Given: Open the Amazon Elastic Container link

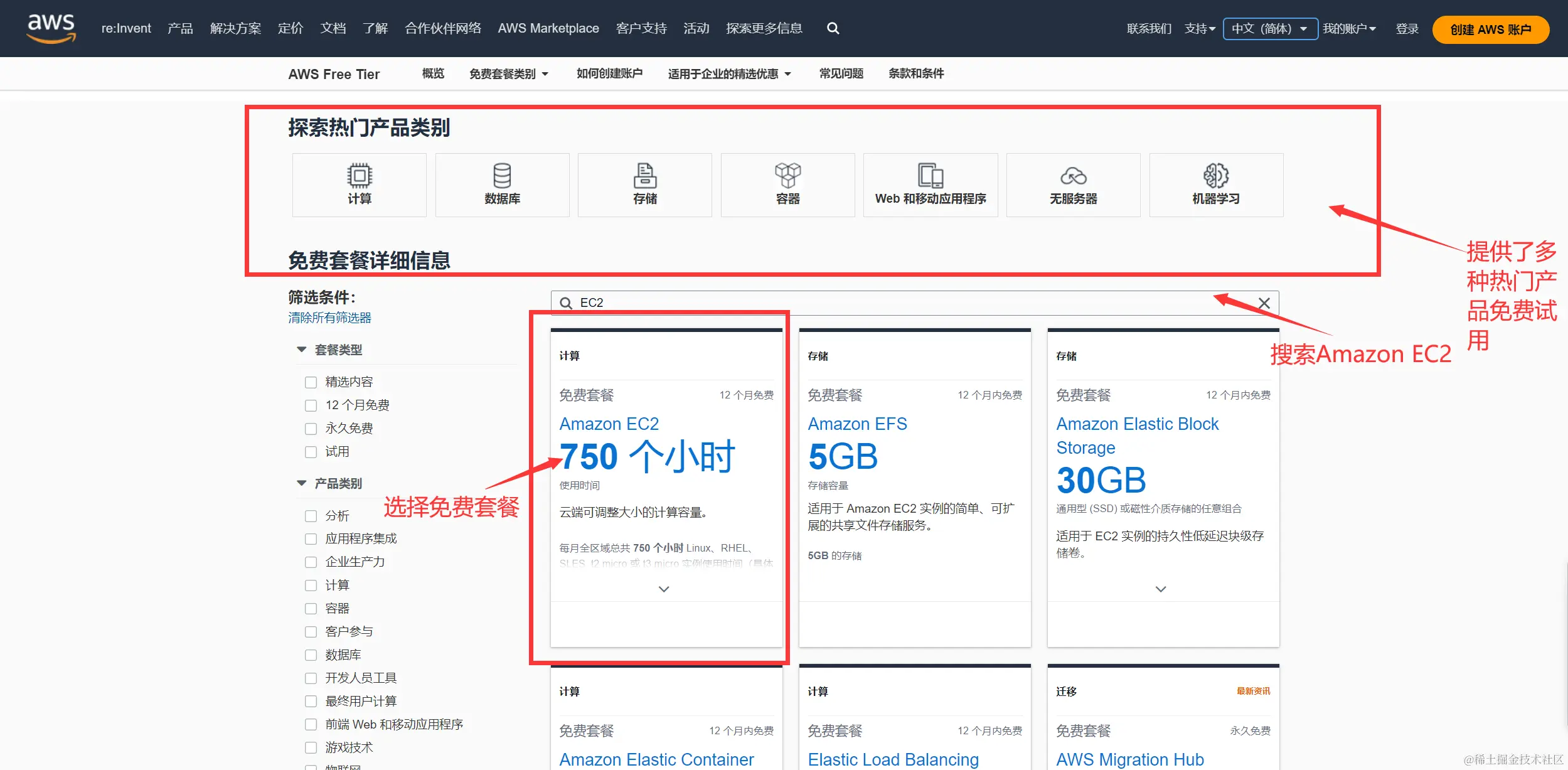Looking at the screenshot, I should tap(656, 759).
